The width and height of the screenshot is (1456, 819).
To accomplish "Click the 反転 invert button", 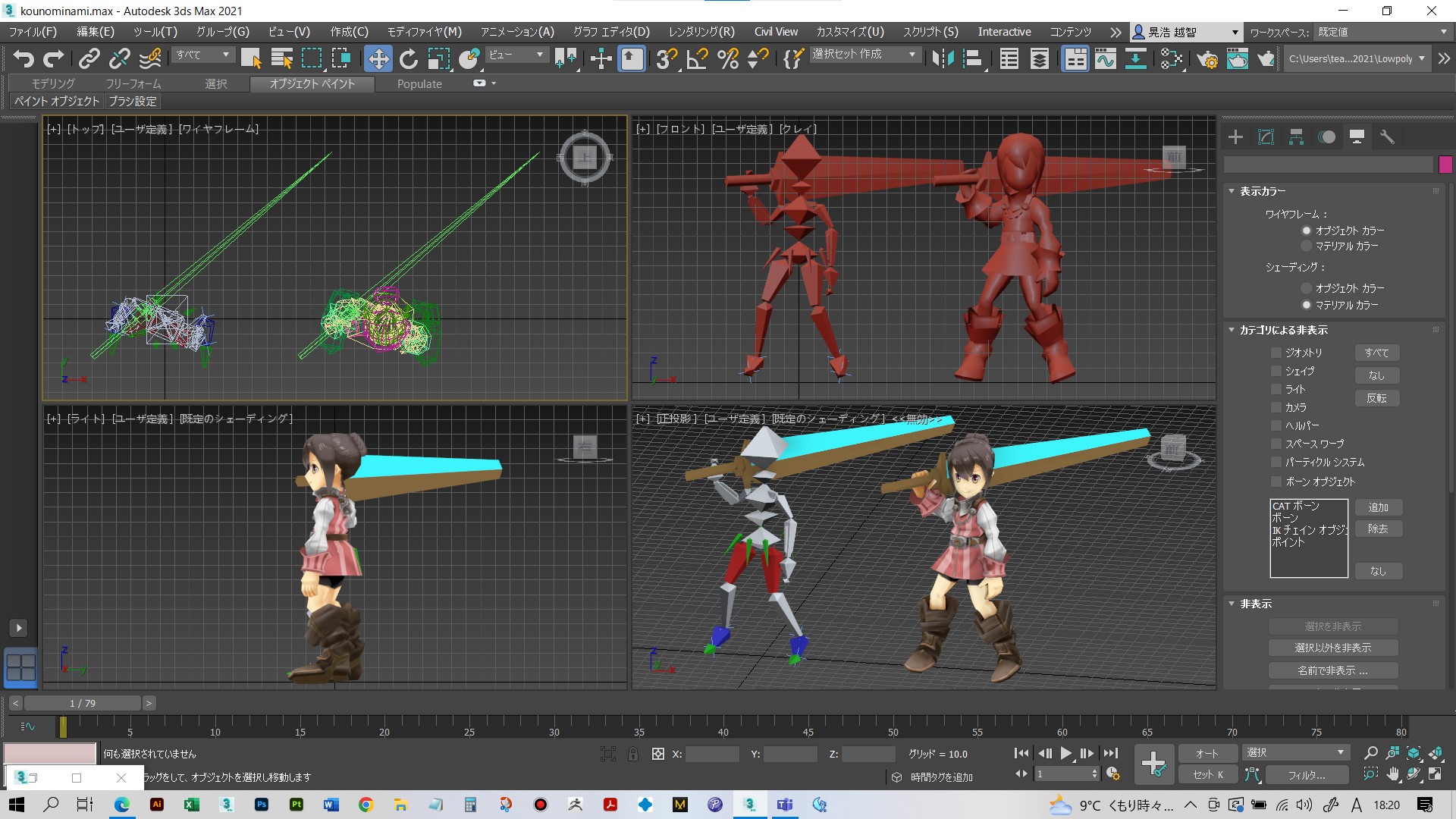I will 1377,398.
